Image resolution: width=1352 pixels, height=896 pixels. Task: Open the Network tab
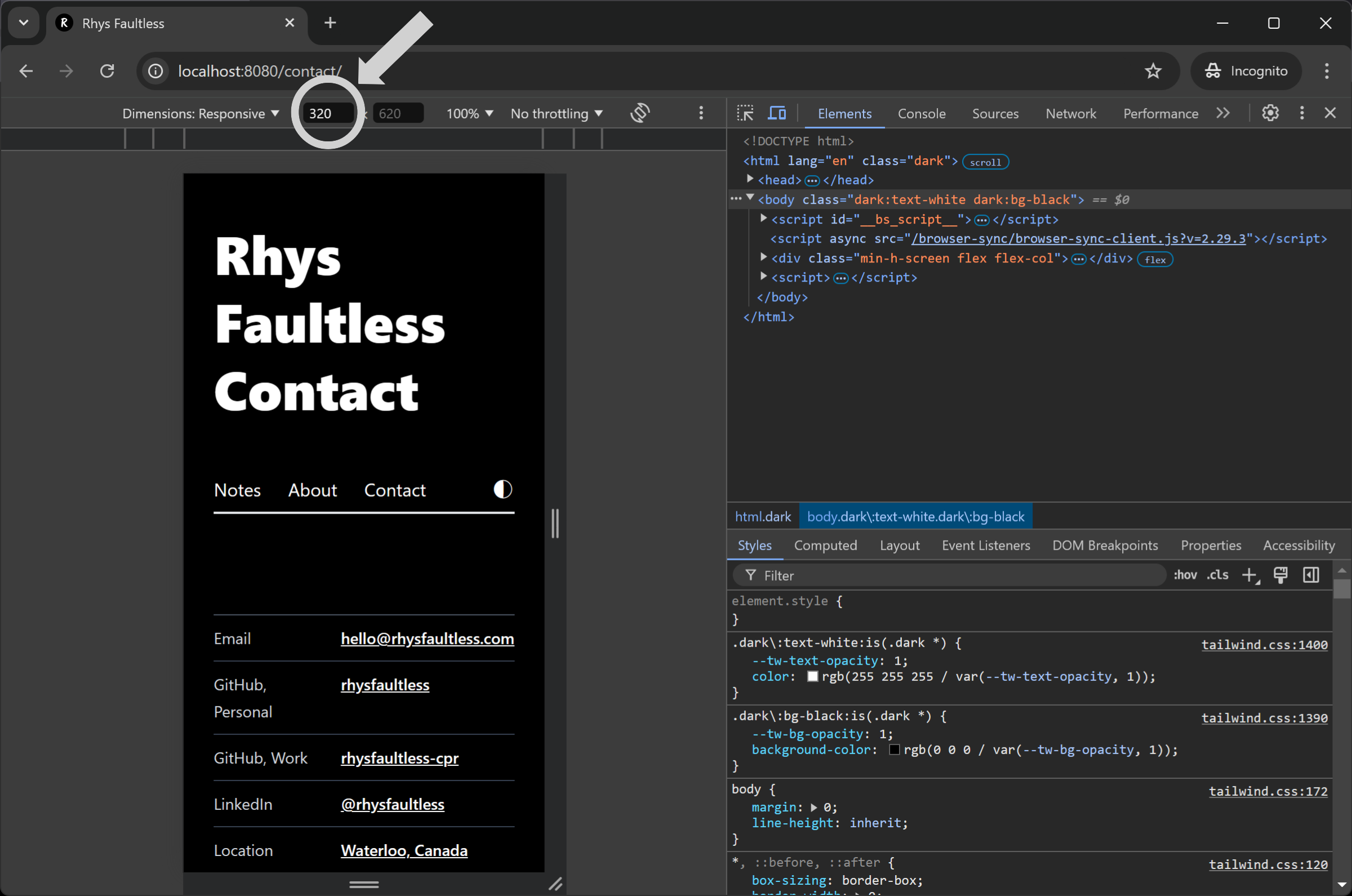[1071, 113]
